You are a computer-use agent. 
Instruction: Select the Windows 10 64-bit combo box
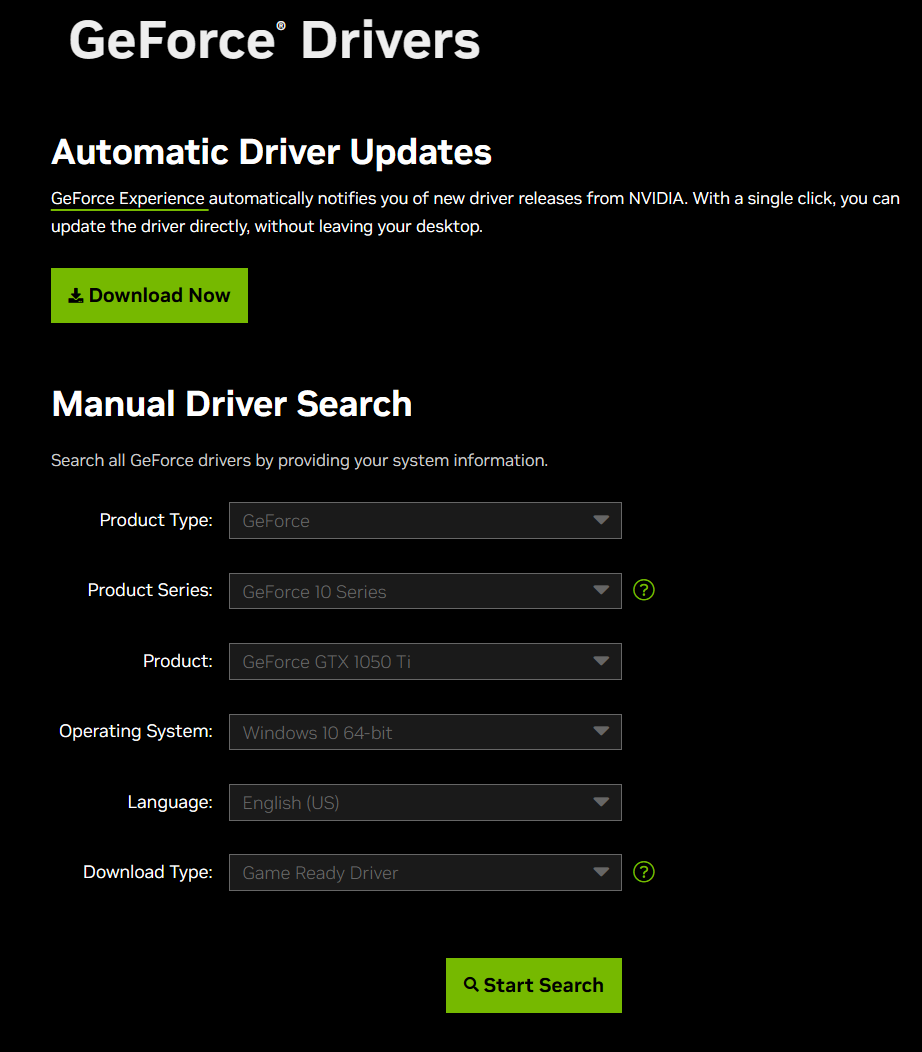[x=424, y=732]
